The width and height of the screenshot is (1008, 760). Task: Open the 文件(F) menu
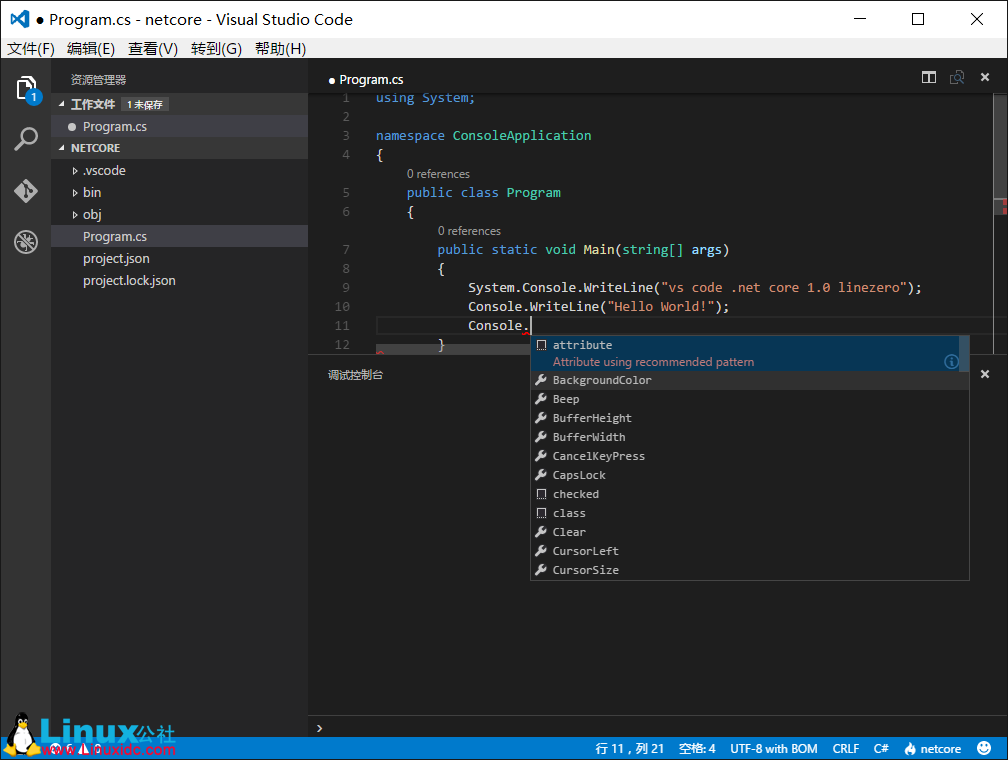pyautogui.click(x=30, y=49)
